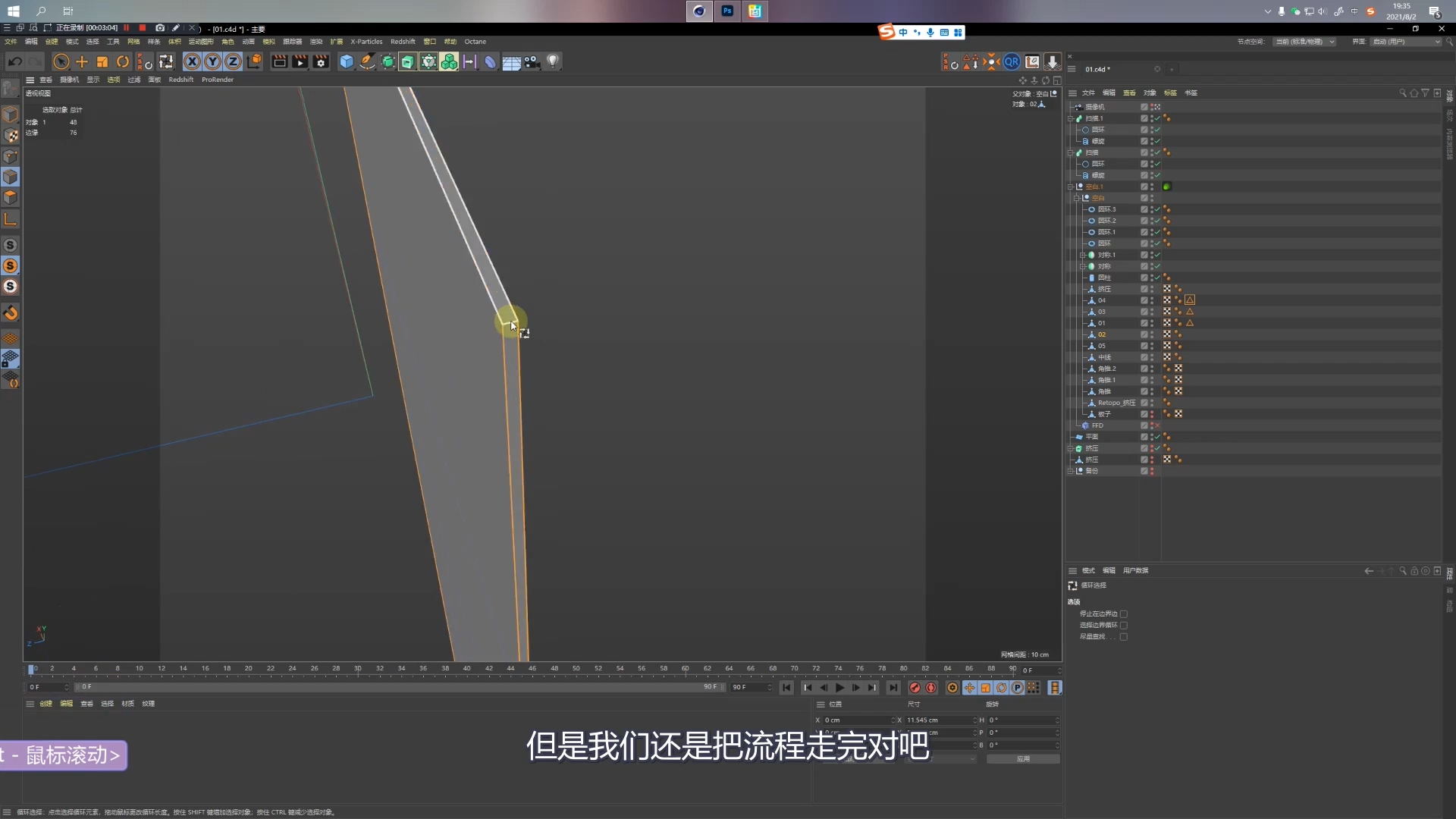Open the render settings clapperboard icon
The height and width of the screenshot is (819, 1456).
pyautogui.click(x=321, y=62)
